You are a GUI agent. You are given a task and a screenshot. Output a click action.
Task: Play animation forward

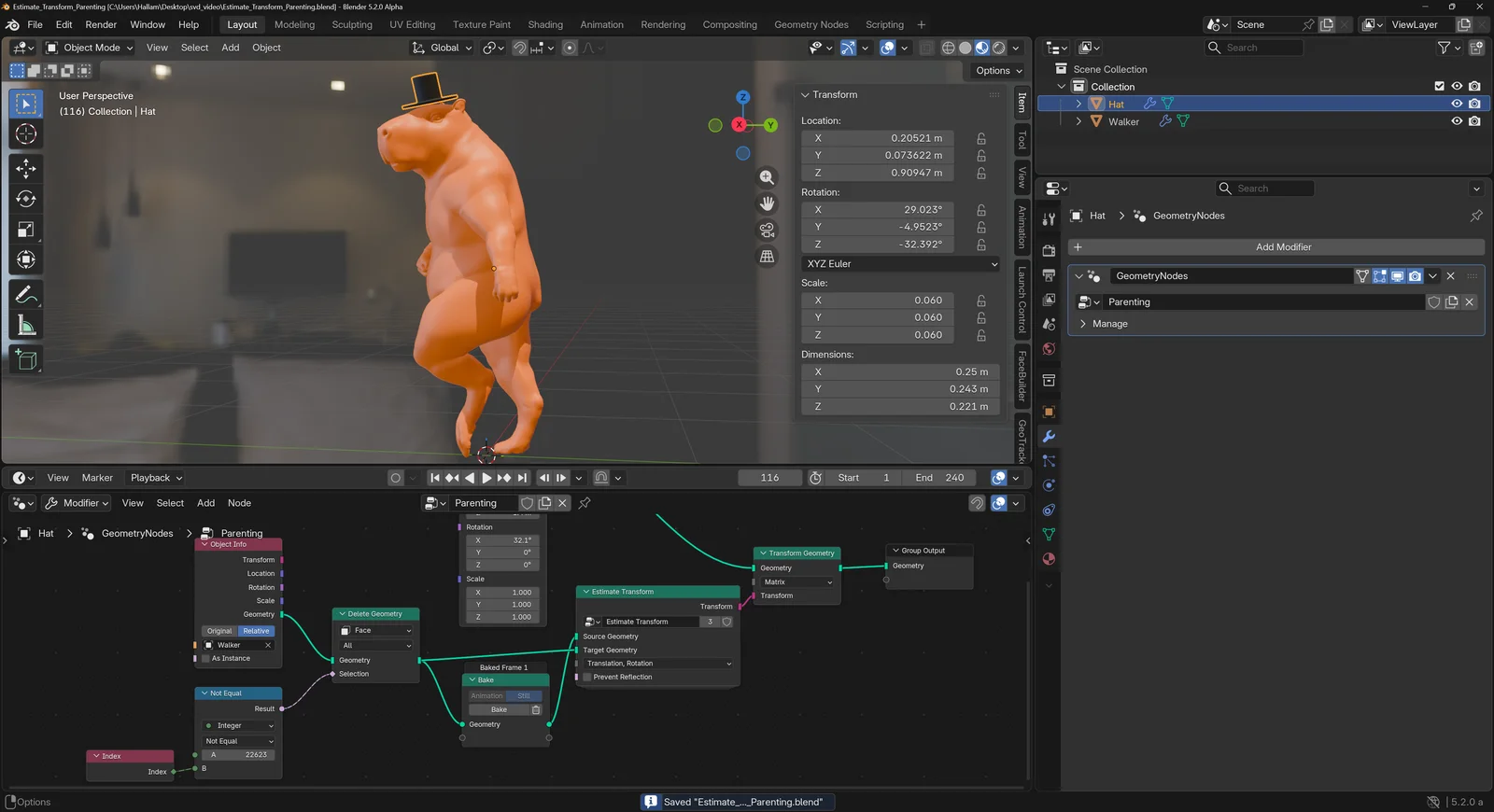486,478
